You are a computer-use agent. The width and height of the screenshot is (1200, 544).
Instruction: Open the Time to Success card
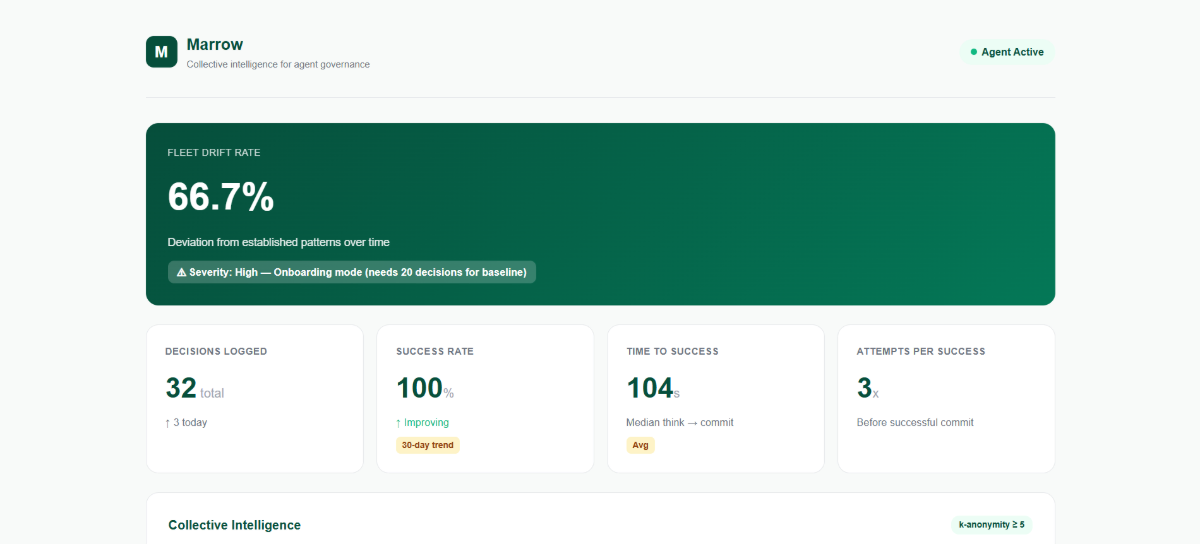coord(716,398)
